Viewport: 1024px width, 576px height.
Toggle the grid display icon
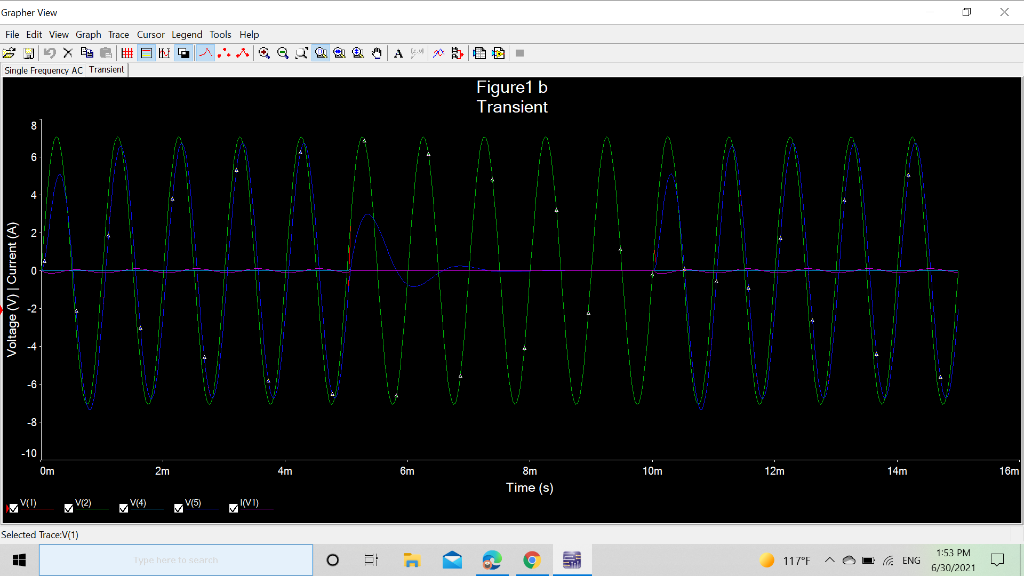pyautogui.click(x=126, y=53)
